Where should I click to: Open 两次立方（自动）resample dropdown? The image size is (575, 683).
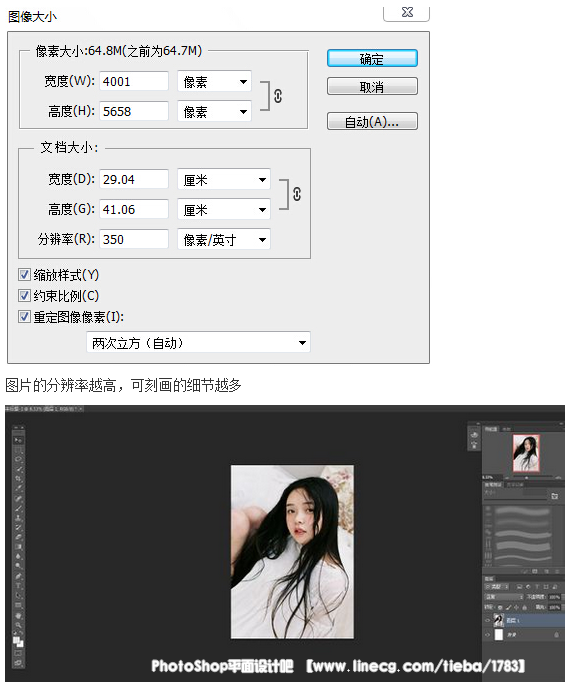tap(198, 342)
